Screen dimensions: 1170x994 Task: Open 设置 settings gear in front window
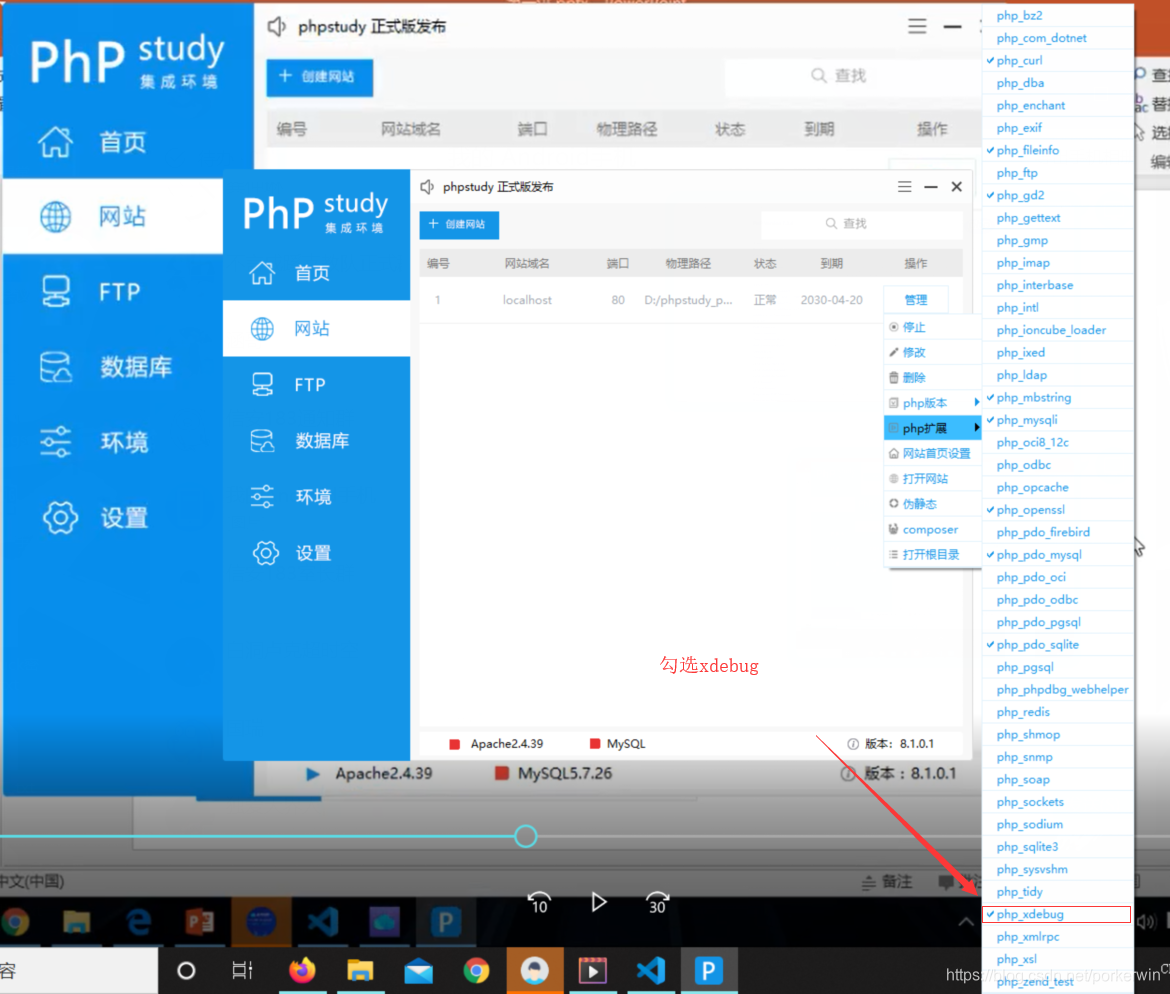click(266, 553)
